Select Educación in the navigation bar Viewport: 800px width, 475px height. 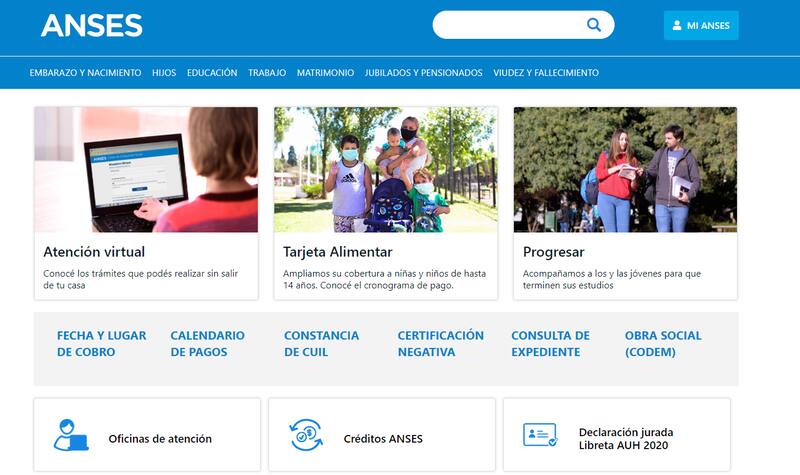click(x=212, y=73)
